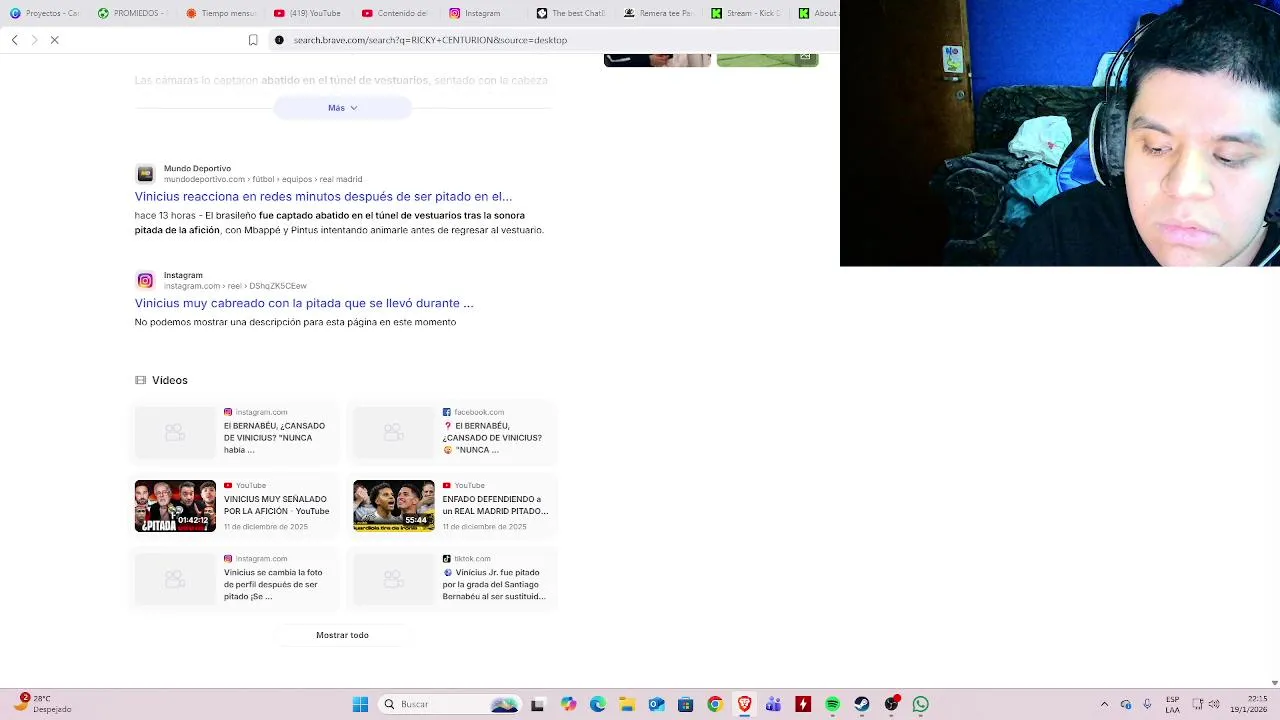The width and height of the screenshot is (1280, 720).
Task: Open the Tiempo mensual tab
Action: pyautogui.click(x=221, y=13)
